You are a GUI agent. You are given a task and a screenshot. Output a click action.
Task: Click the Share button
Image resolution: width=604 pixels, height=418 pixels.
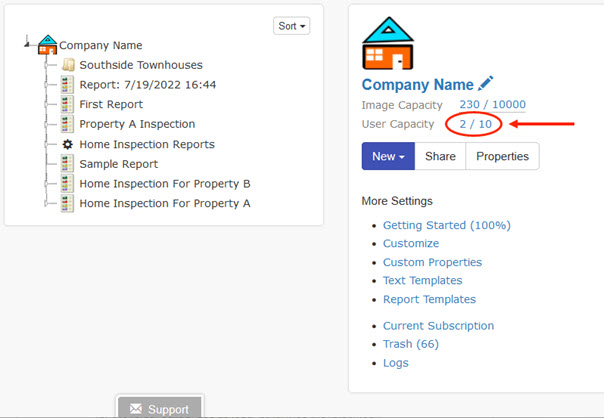[440, 156]
